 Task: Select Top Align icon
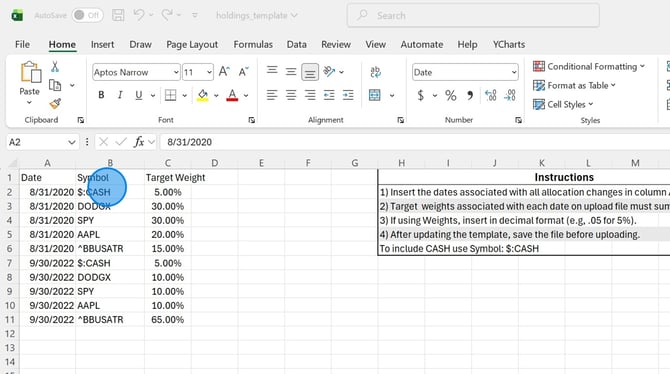pos(272,71)
